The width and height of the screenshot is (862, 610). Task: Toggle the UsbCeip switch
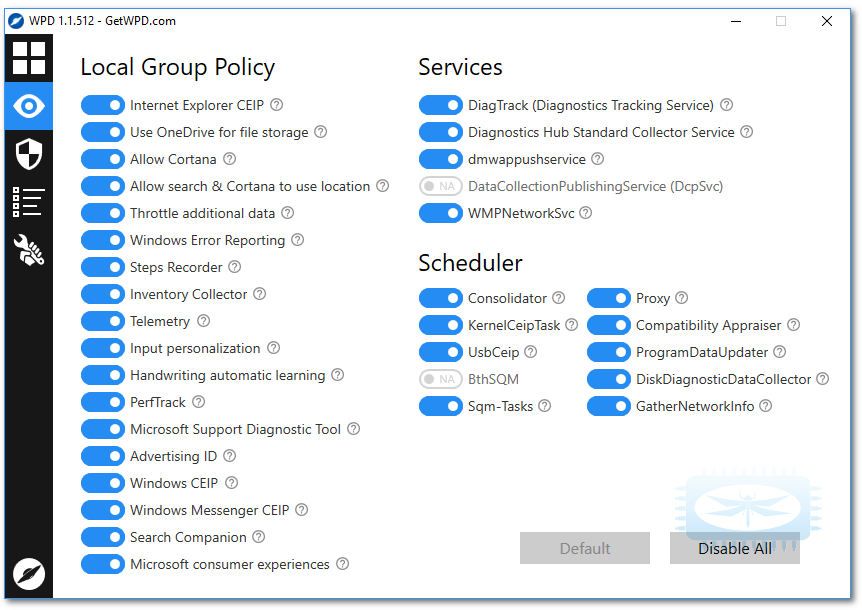click(441, 352)
